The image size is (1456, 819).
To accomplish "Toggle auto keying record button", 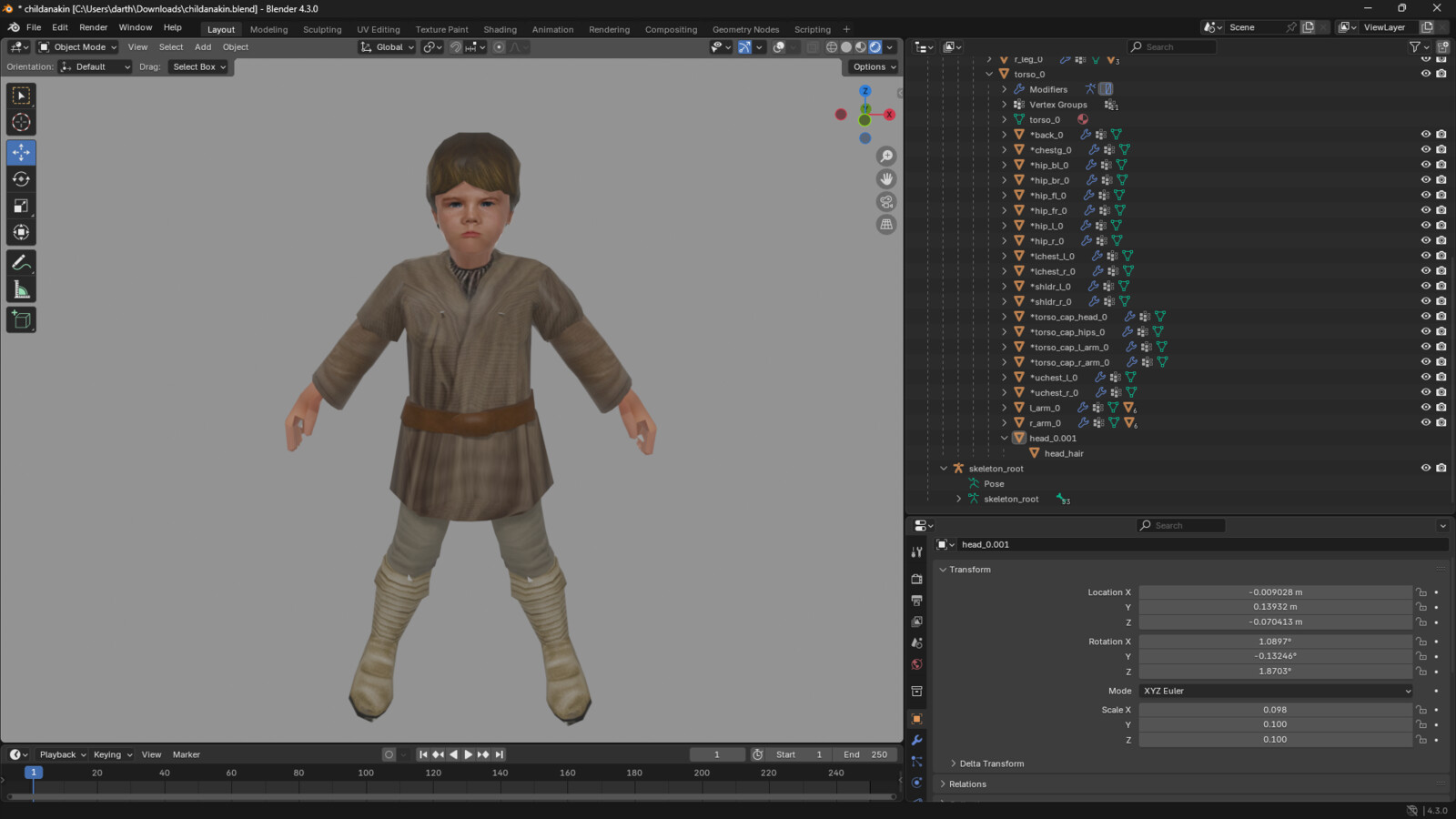I will [x=389, y=754].
